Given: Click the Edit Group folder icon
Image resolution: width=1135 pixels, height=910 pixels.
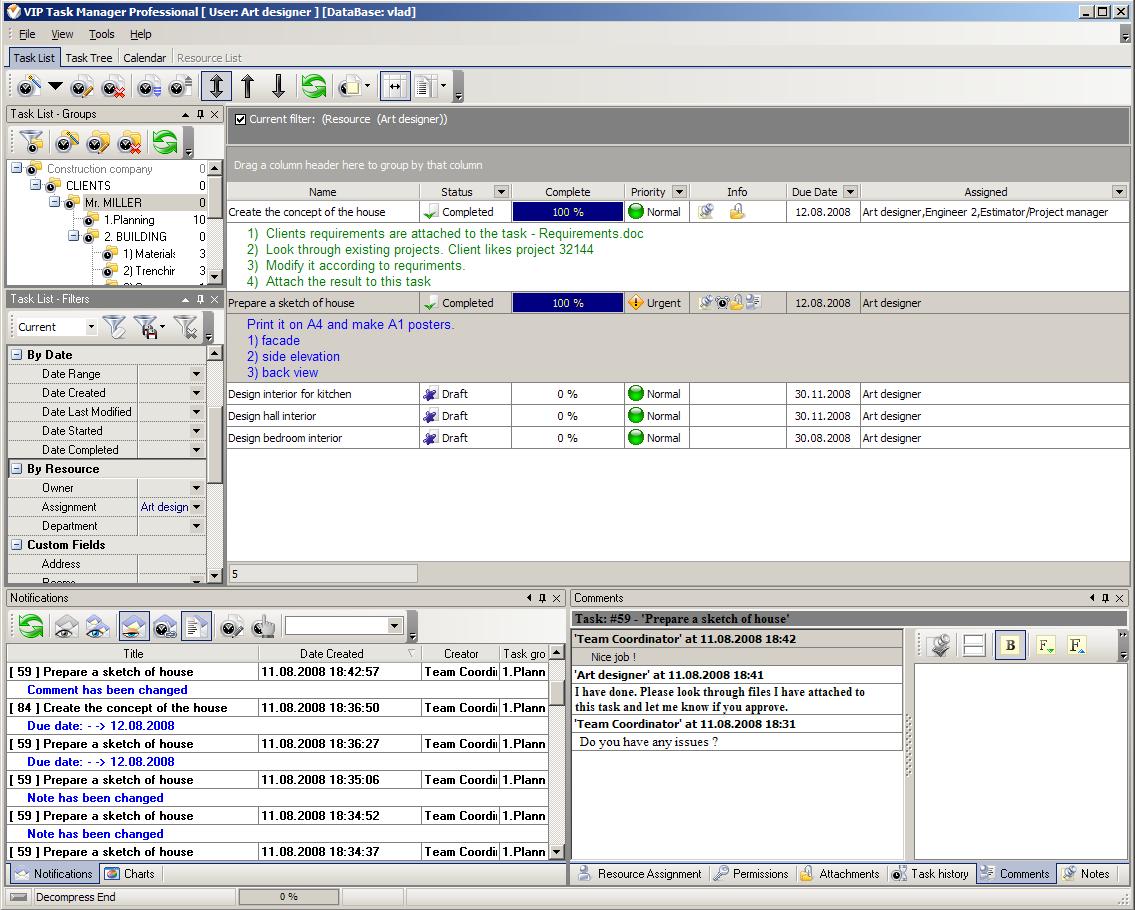Looking at the screenshot, I should 98,142.
